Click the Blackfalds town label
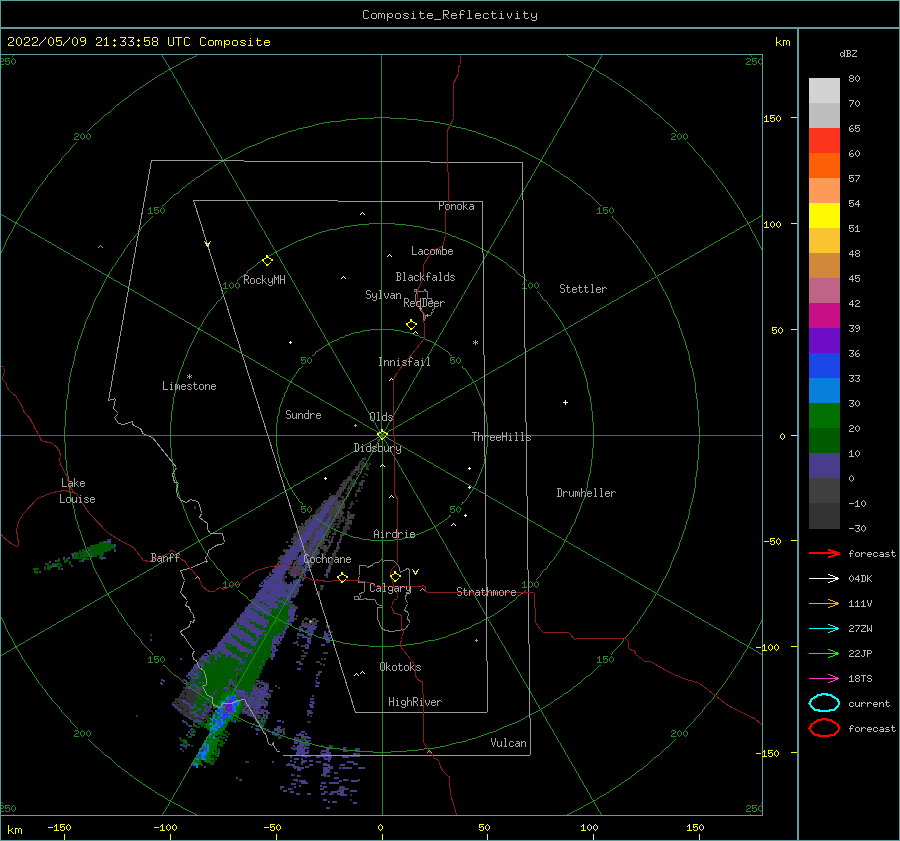The width and height of the screenshot is (900, 841). pos(425,277)
